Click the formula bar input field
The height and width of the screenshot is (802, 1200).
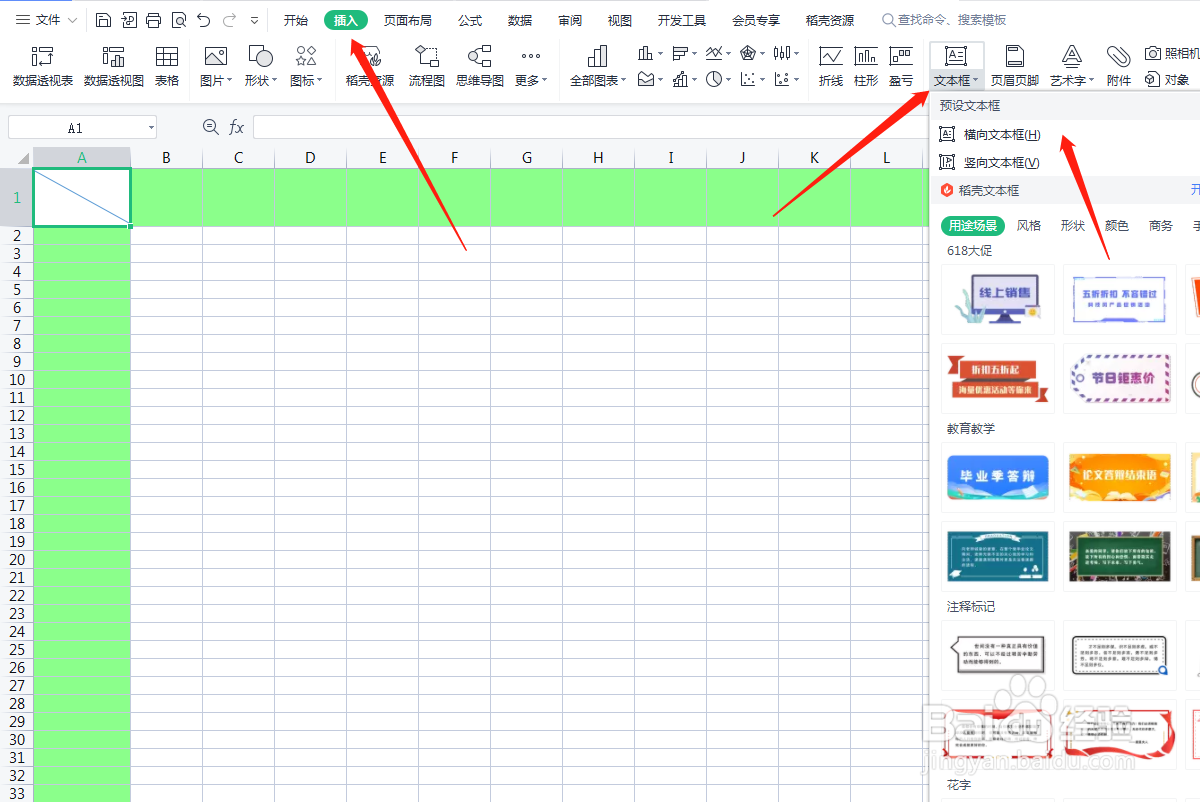click(590, 127)
